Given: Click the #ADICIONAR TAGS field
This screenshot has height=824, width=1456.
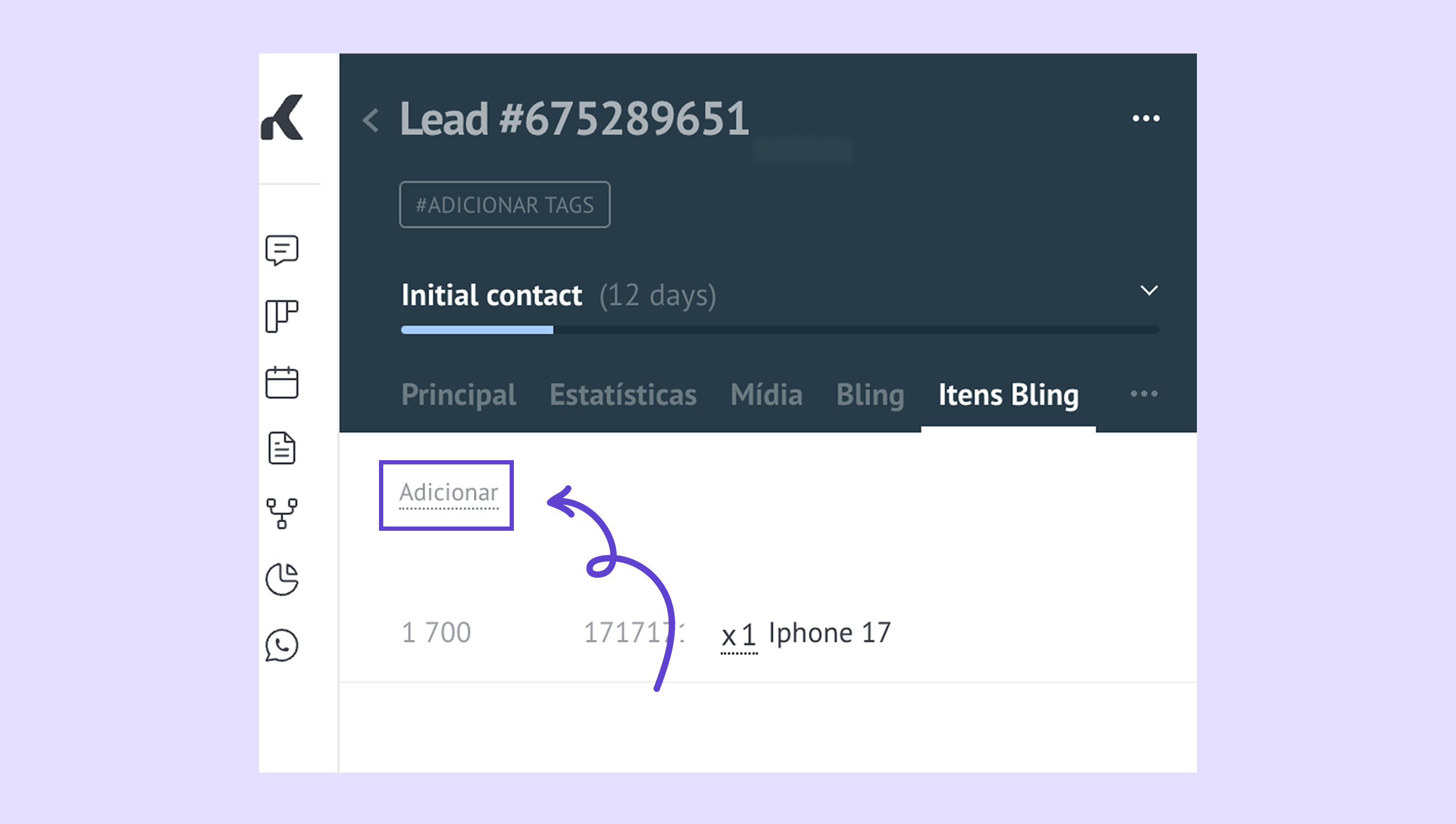Looking at the screenshot, I should (x=504, y=205).
